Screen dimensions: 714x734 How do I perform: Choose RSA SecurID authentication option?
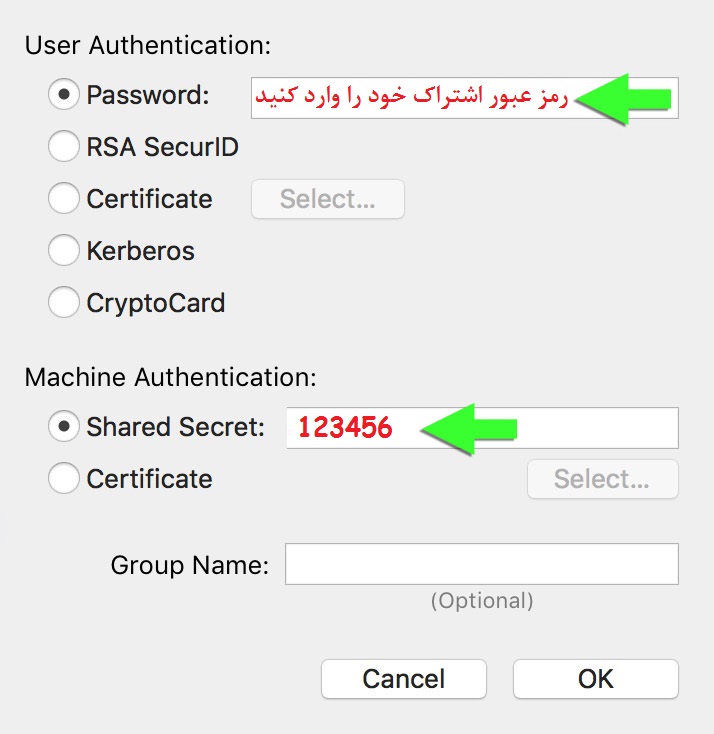[64, 147]
